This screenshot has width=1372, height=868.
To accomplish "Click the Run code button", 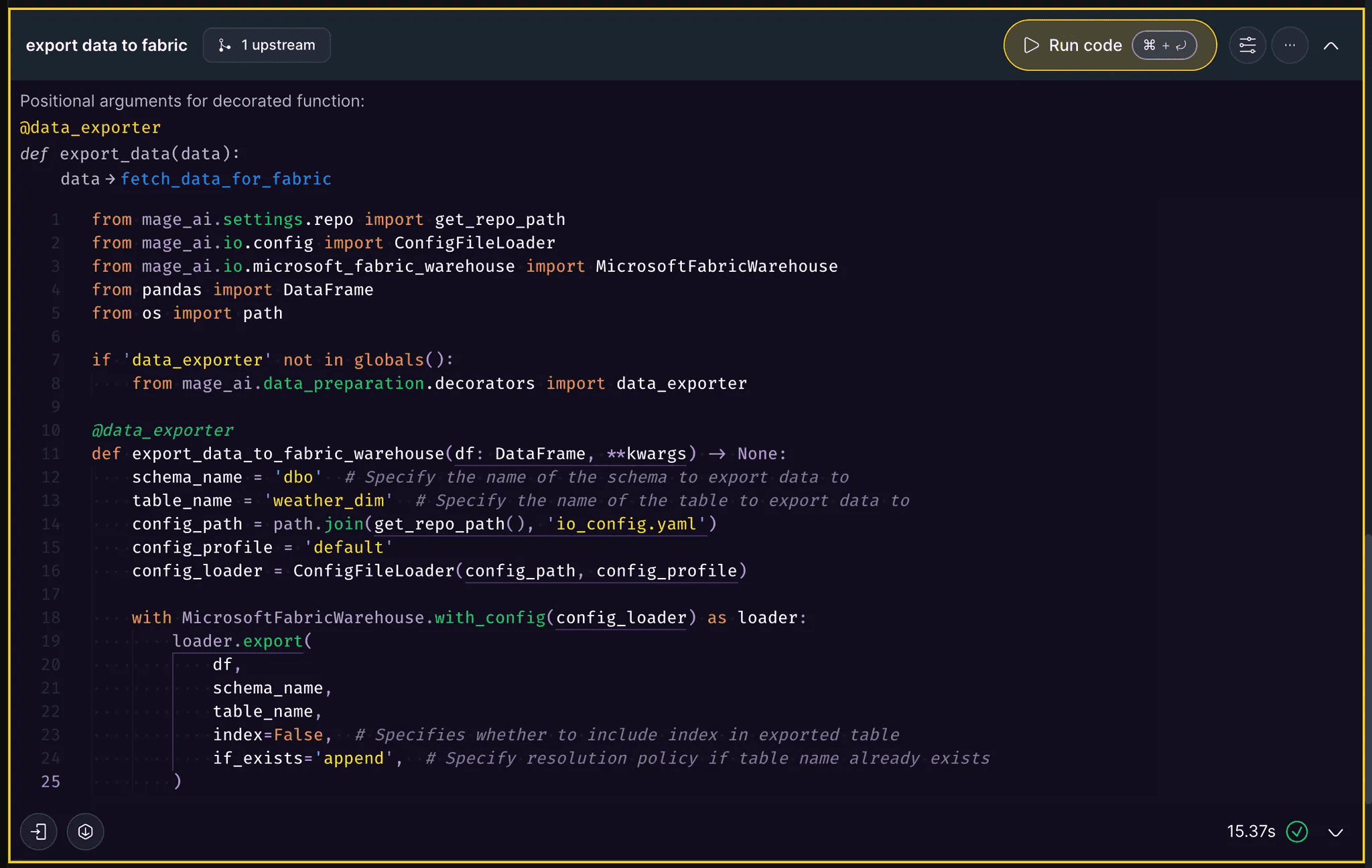I will [x=1109, y=45].
